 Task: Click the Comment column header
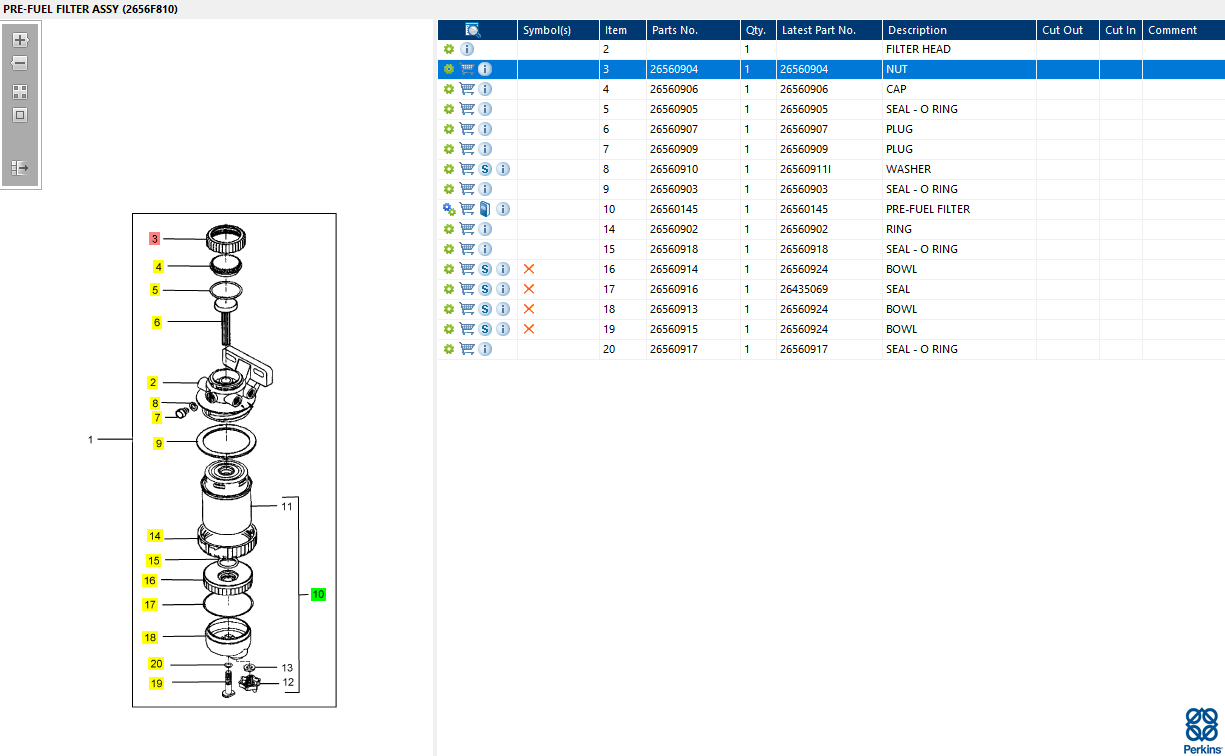pos(1183,30)
